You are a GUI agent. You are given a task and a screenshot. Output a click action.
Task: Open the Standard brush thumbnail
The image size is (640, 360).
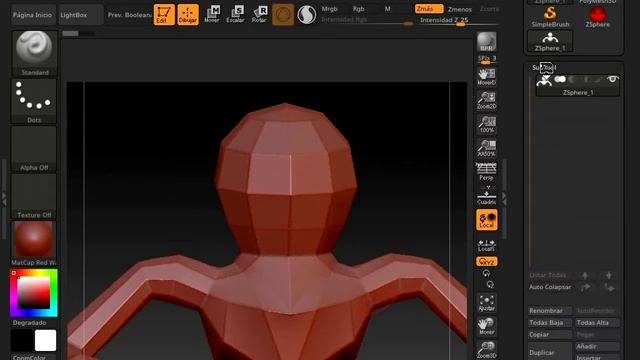click(x=34, y=53)
